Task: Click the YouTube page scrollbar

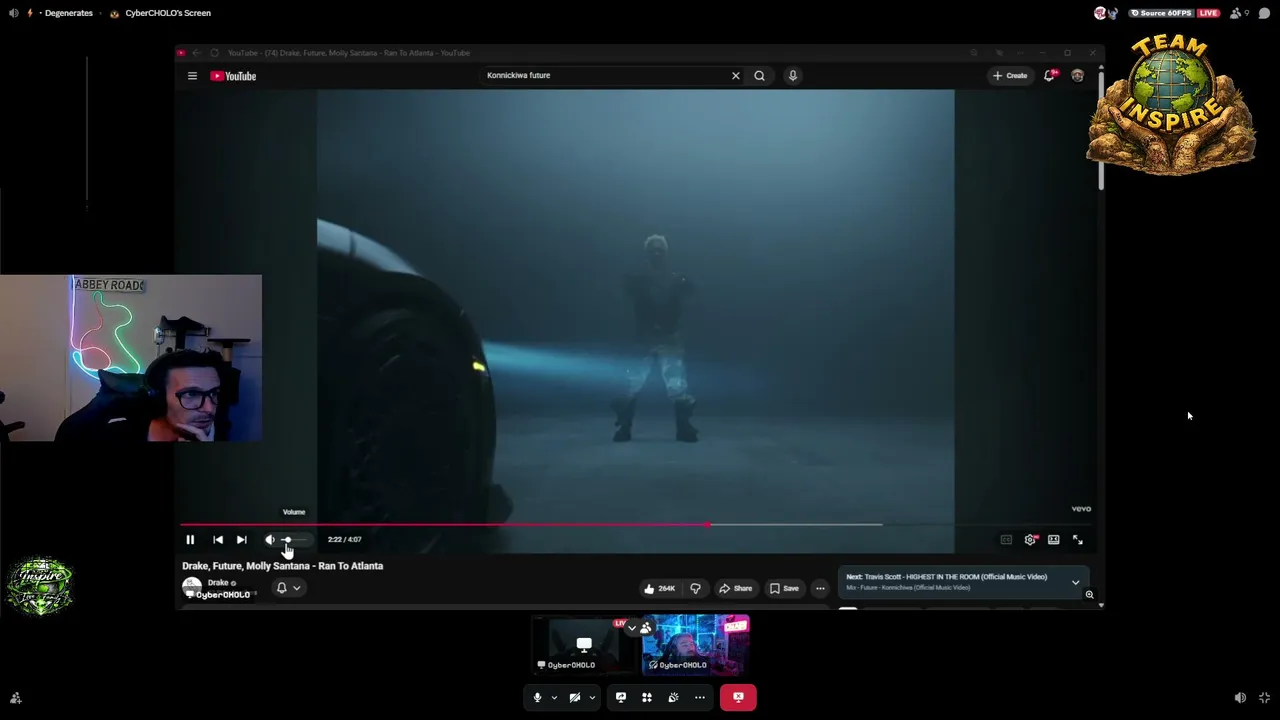Action: point(1101,131)
